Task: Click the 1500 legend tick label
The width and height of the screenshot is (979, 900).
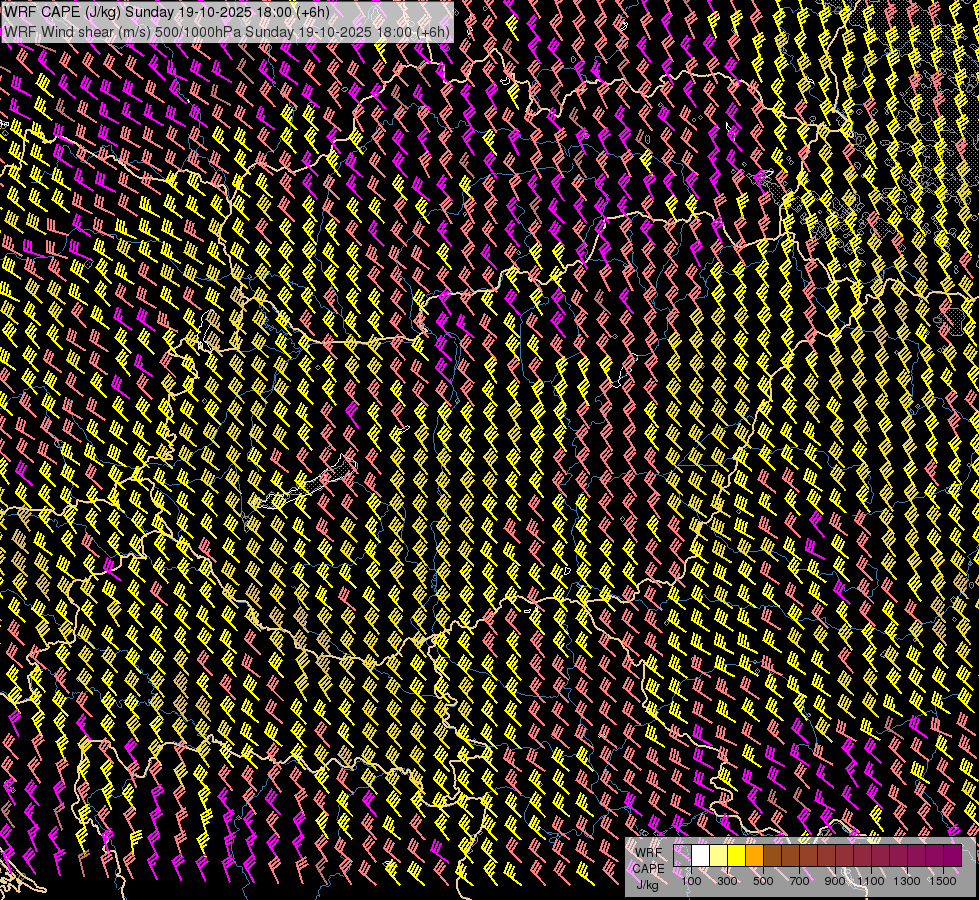Action: [x=943, y=881]
